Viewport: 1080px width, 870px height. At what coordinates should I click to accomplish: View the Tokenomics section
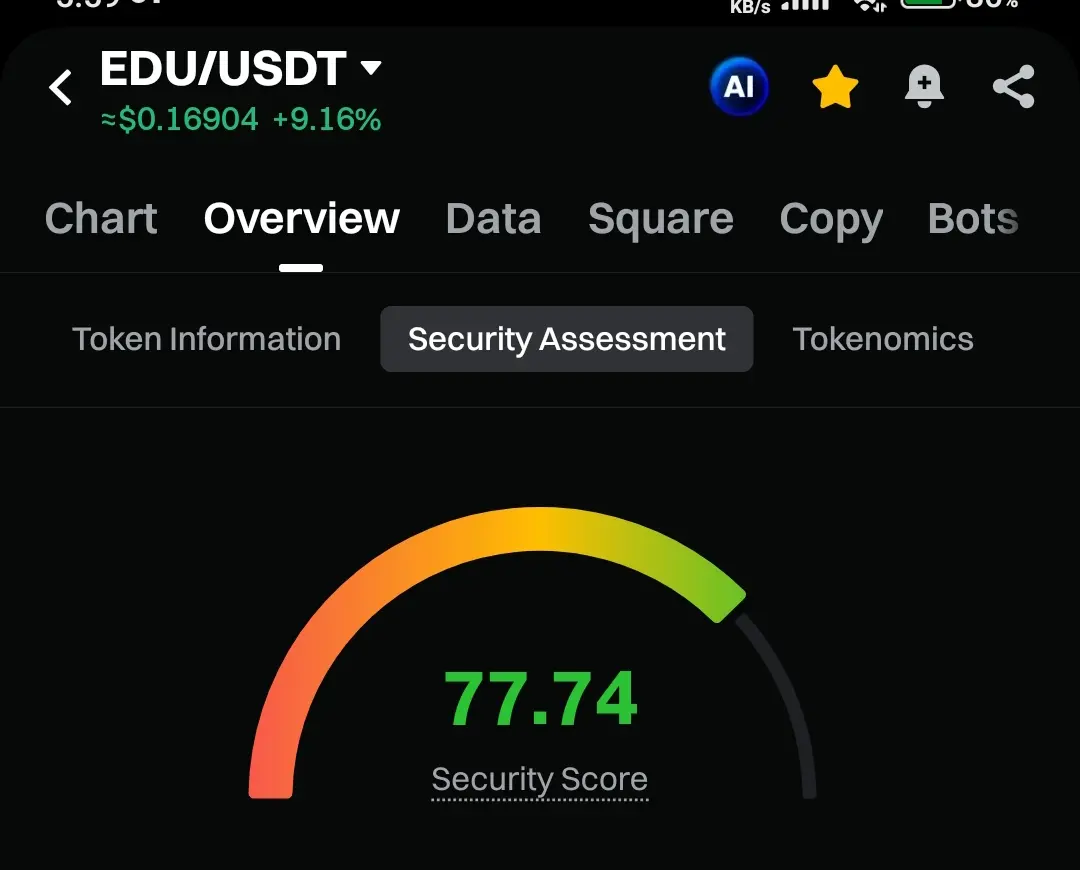pos(883,339)
